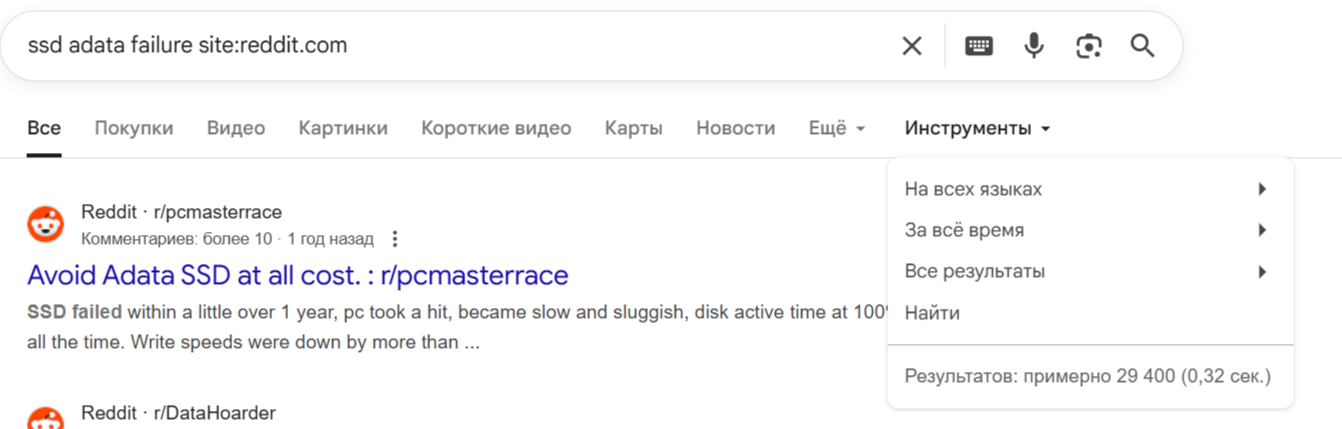Click the magnifying glass search button
This screenshot has width=1342, height=429.
pos(1142,46)
